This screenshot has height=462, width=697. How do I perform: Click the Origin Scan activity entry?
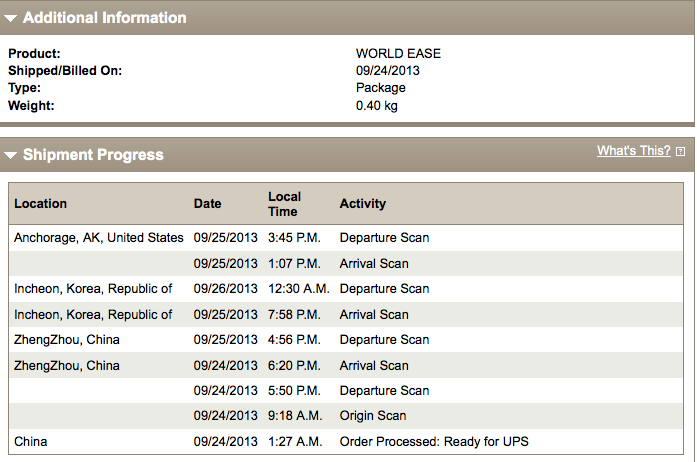click(x=373, y=416)
